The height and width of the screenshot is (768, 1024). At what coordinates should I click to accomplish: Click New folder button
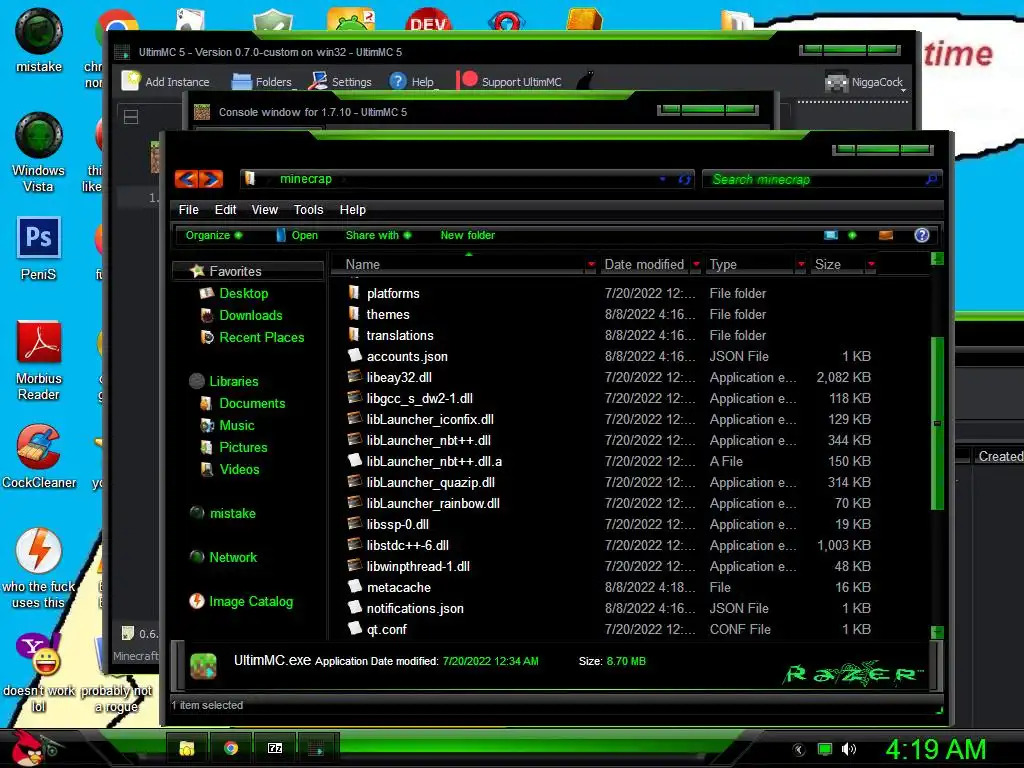(468, 235)
